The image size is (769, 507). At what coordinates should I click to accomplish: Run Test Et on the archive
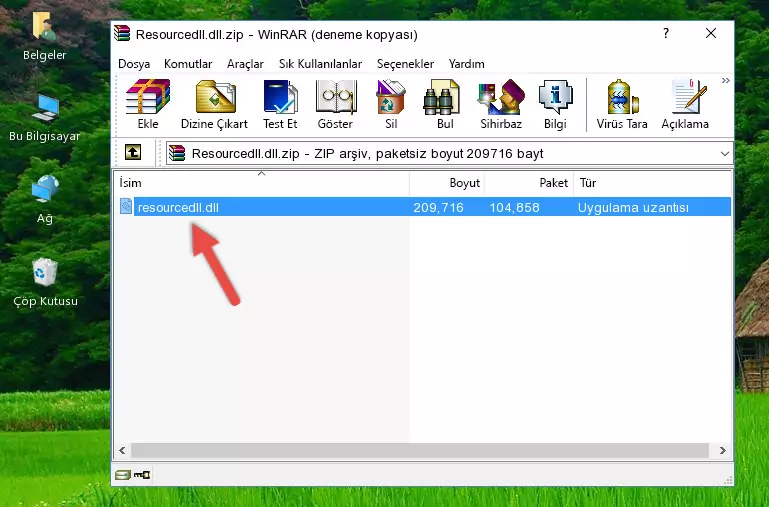280,104
